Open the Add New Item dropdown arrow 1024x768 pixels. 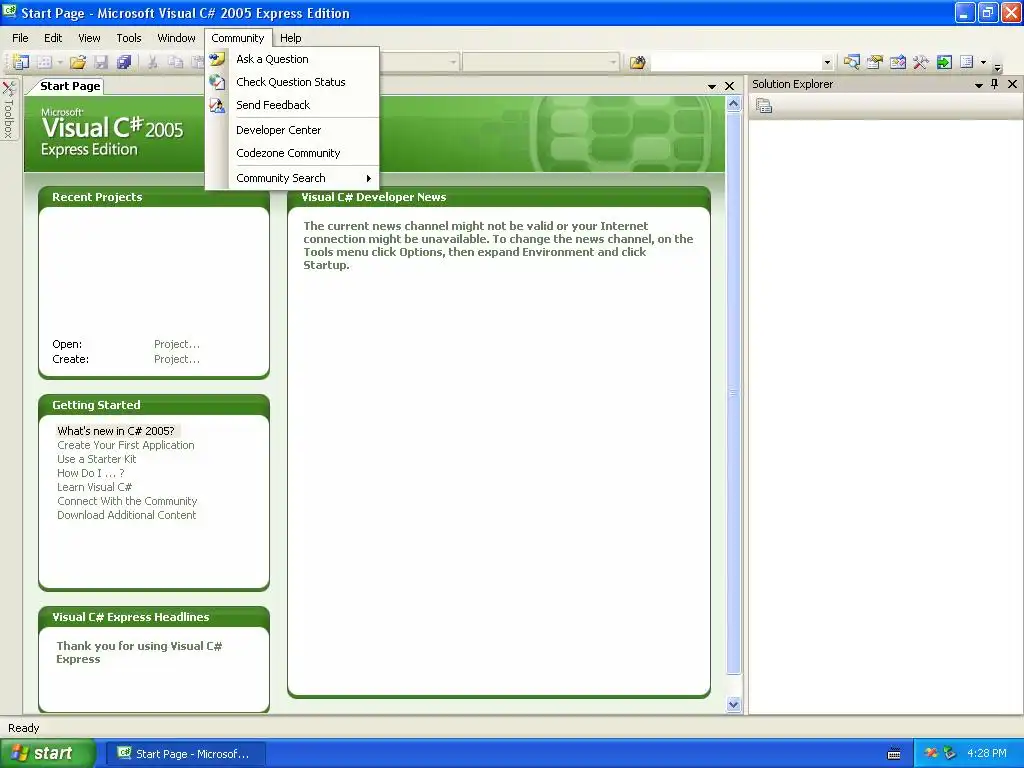pyautogui.click(x=59, y=63)
